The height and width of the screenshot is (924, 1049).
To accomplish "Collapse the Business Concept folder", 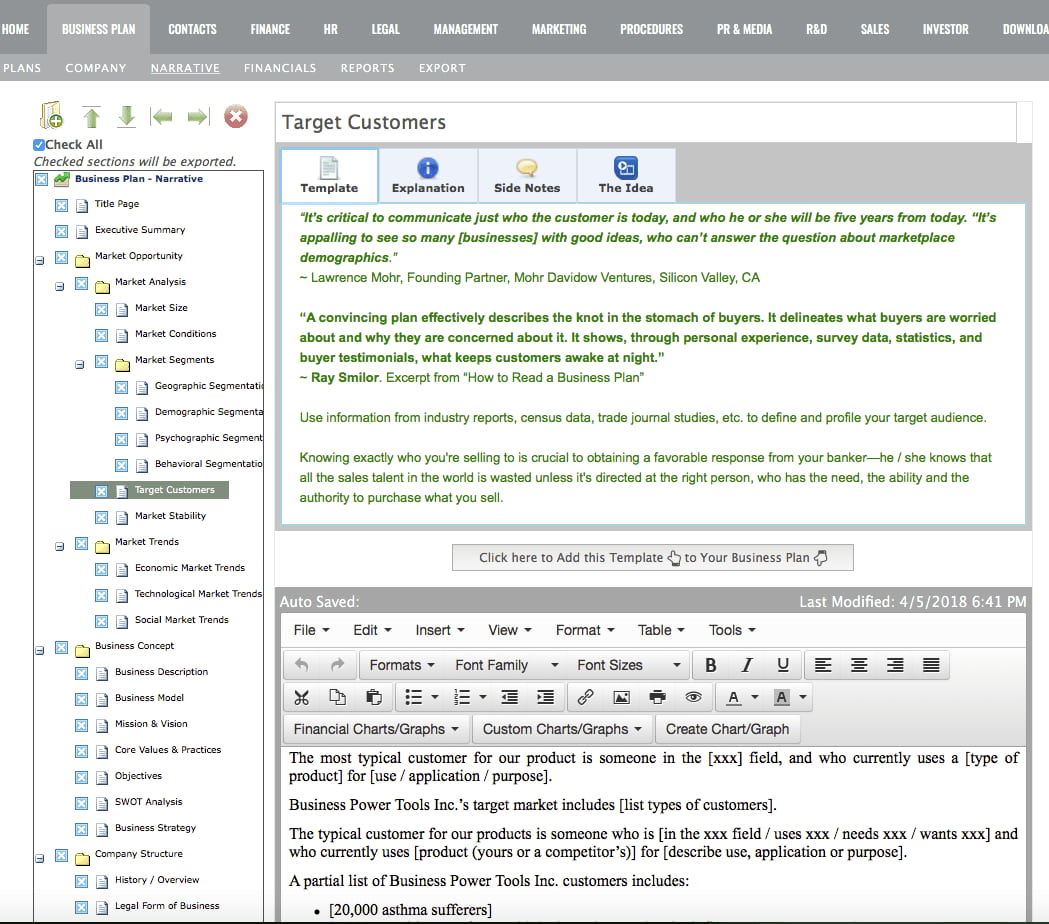I will point(39,650).
